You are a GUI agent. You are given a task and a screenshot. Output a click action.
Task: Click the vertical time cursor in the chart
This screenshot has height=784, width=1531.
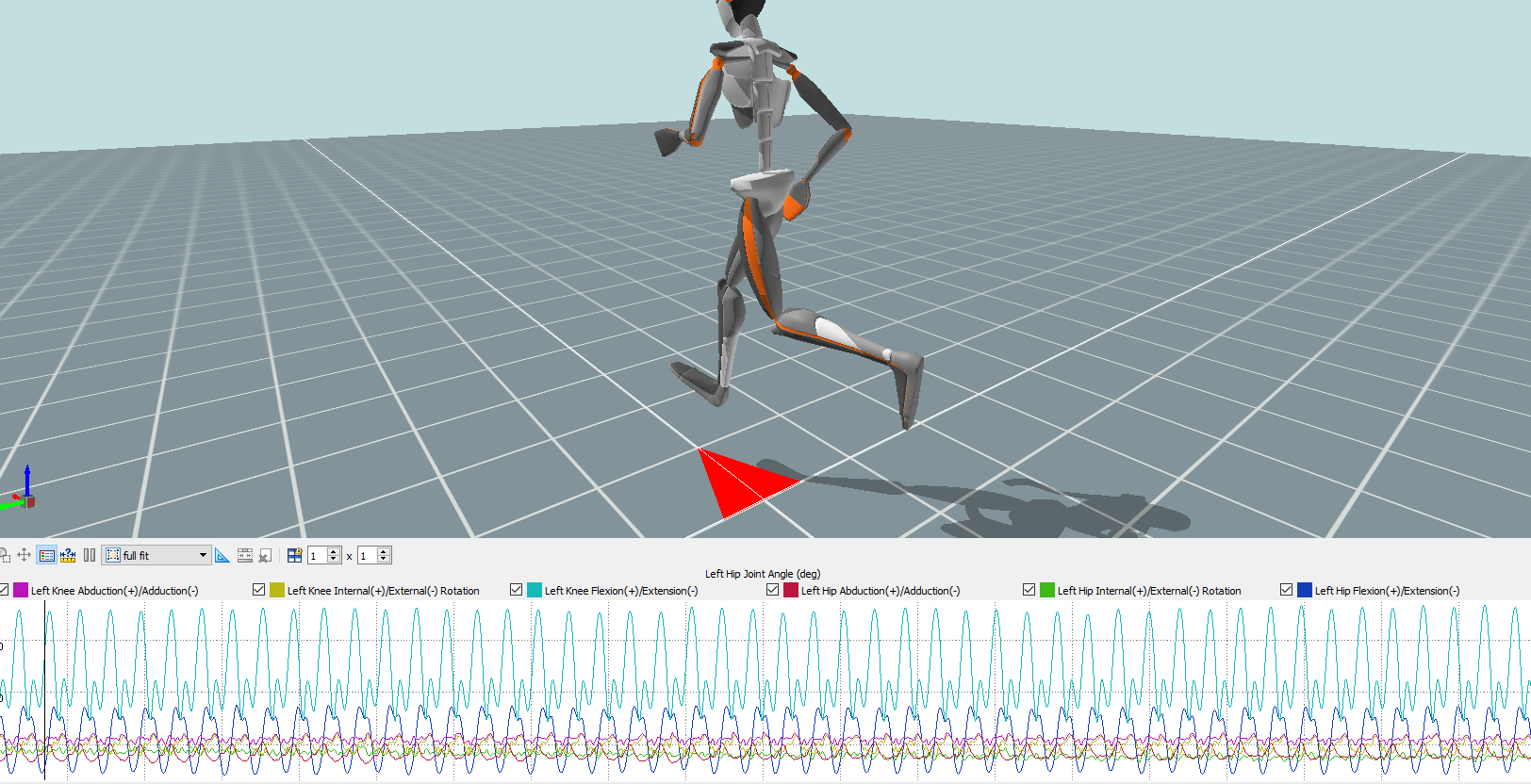pyautogui.click(x=44, y=691)
